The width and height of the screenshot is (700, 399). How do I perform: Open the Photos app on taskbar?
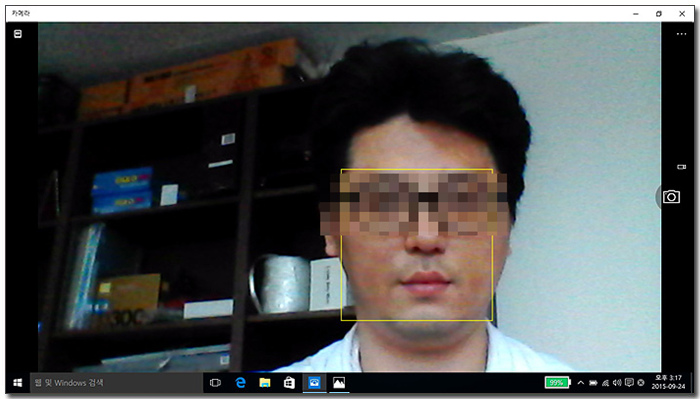tap(339, 383)
